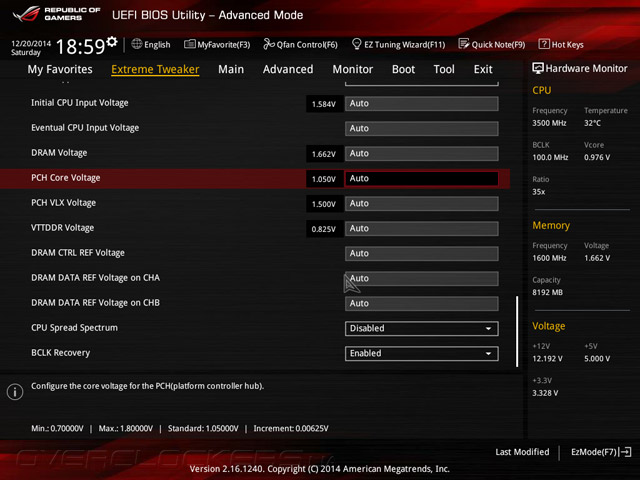Switch to the Tool tab
This screenshot has height=480, width=640.
(x=444, y=69)
